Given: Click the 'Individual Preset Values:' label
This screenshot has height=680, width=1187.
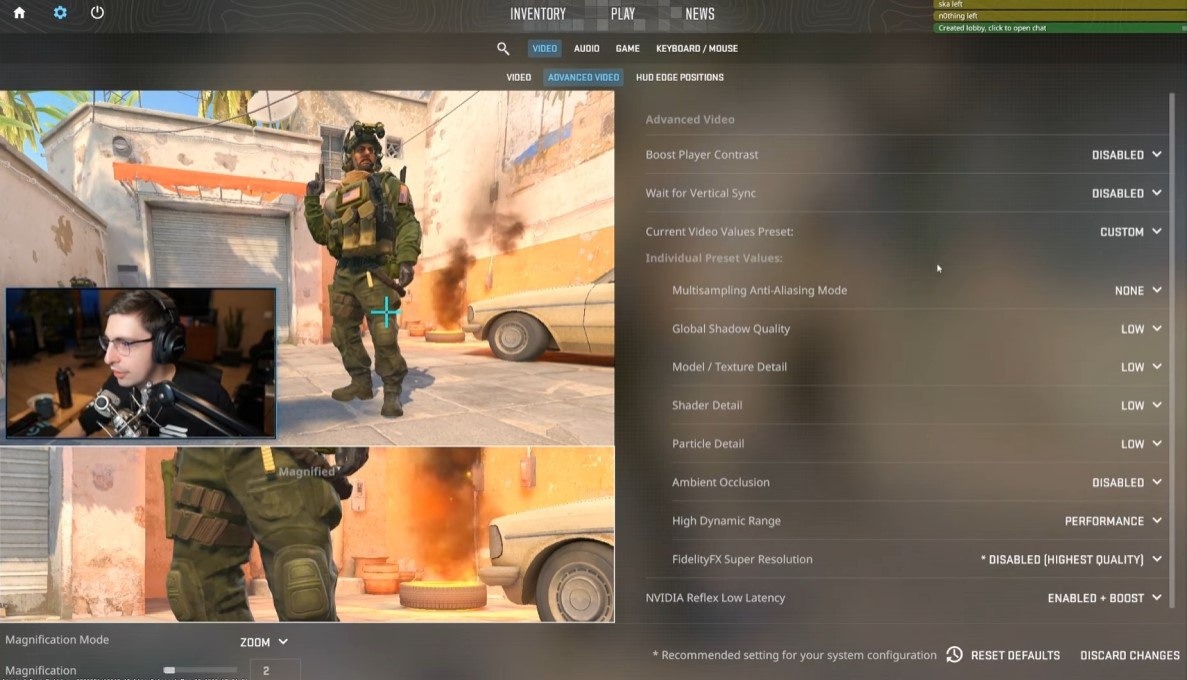Looking at the screenshot, I should [x=714, y=258].
